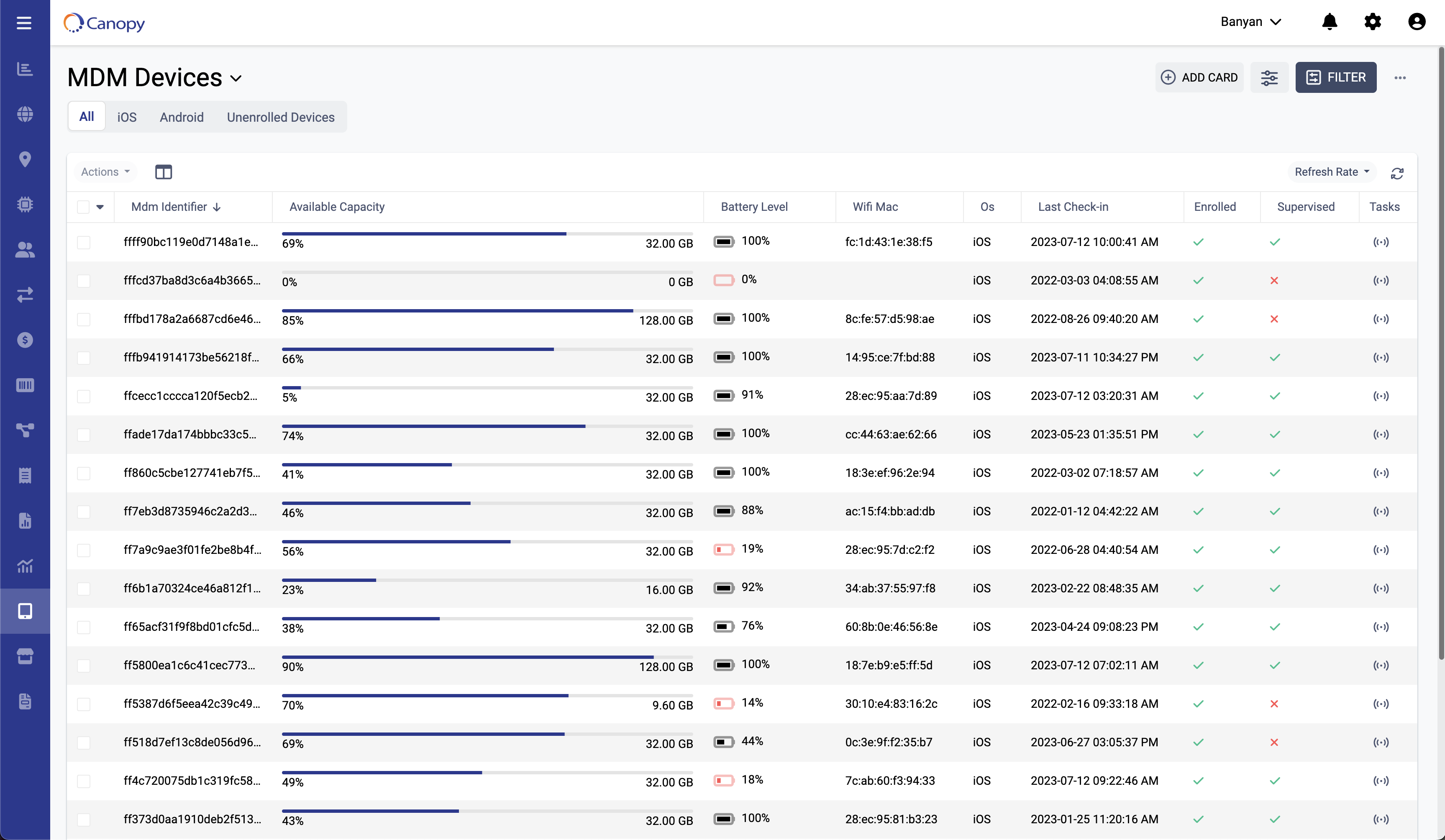The height and width of the screenshot is (840, 1445).
Task: Open the bar chart analytics sidebar icon
Action: click(25, 68)
